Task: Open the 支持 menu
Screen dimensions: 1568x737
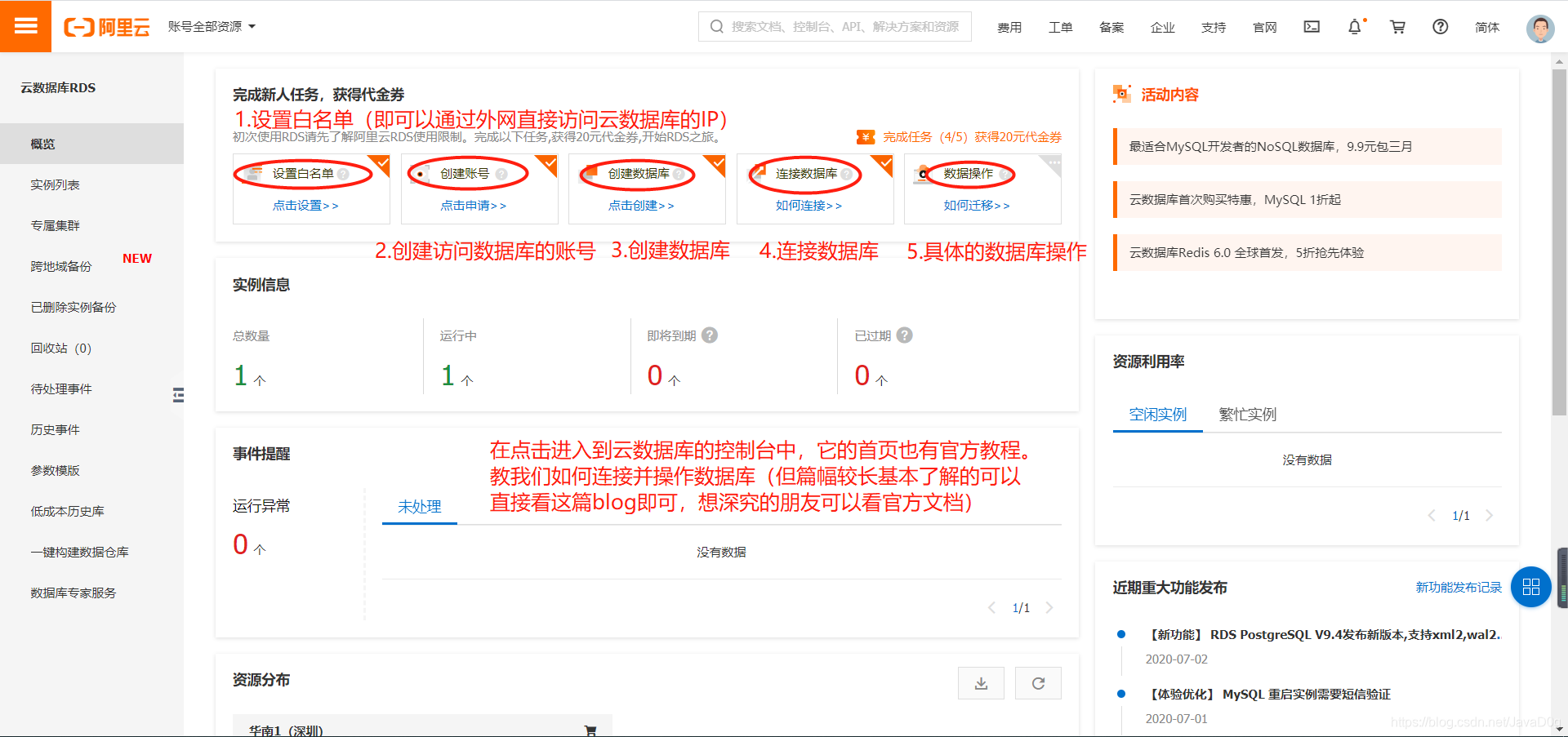Action: point(1214,27)
